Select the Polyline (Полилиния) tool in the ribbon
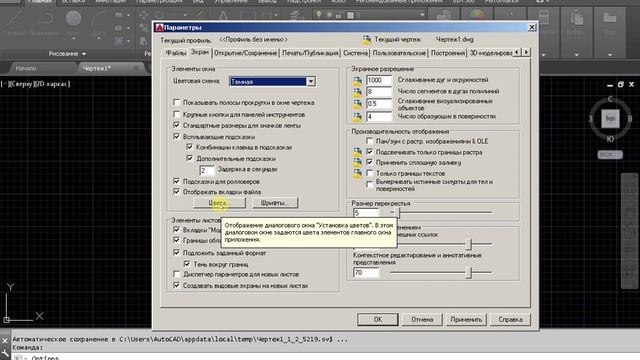The height and width of the screenshot is (360, 640). coord(44,24)
